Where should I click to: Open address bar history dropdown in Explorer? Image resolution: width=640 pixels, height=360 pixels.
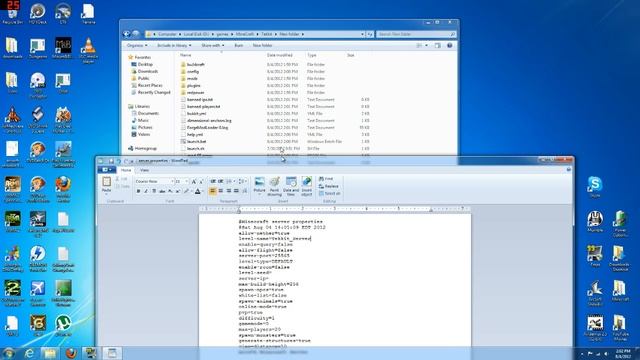click(x=362, y=34)
